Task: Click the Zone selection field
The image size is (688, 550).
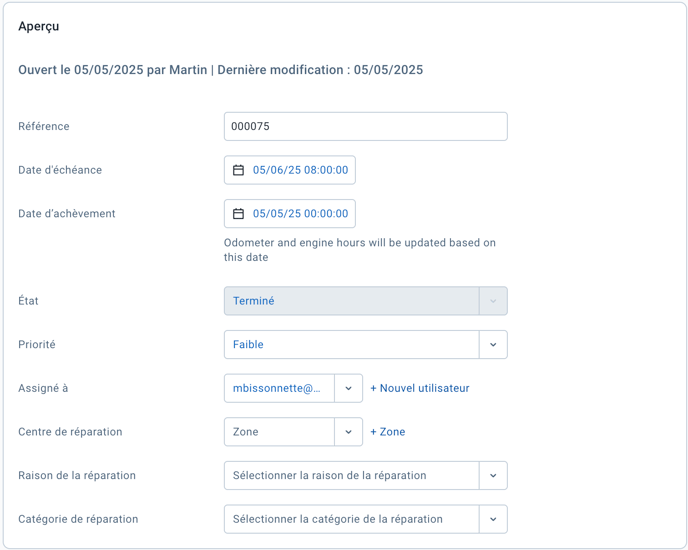Action: point(279,432)
